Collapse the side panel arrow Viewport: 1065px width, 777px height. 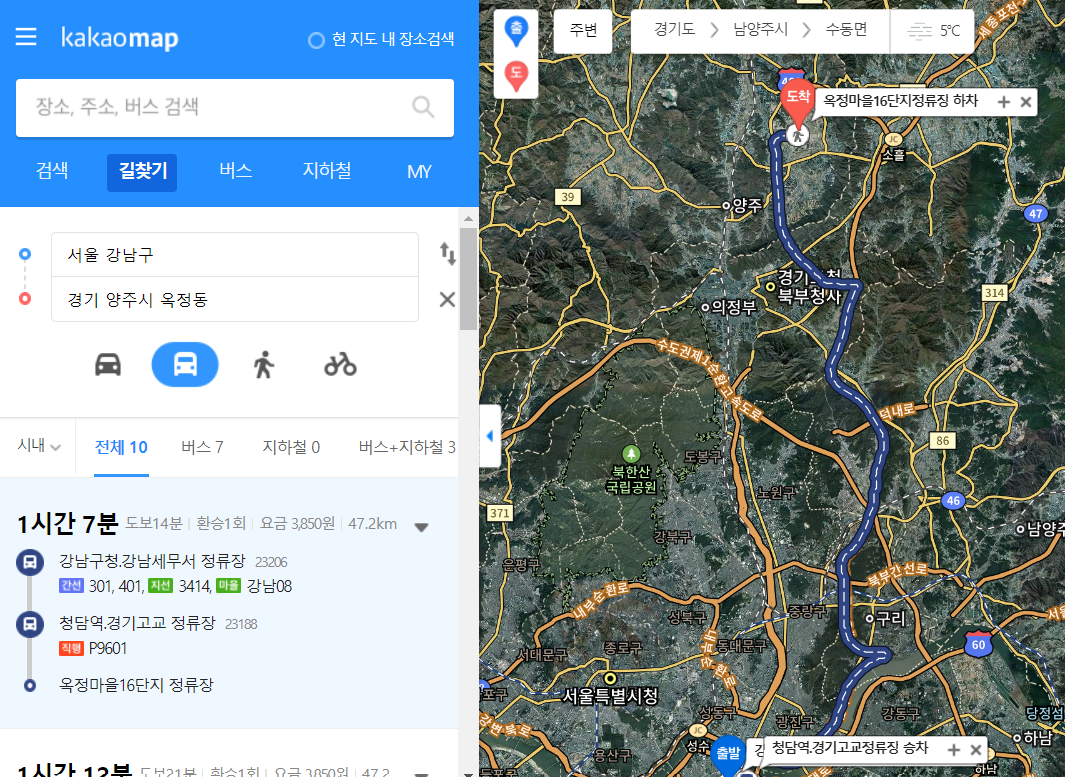point(490,436)
